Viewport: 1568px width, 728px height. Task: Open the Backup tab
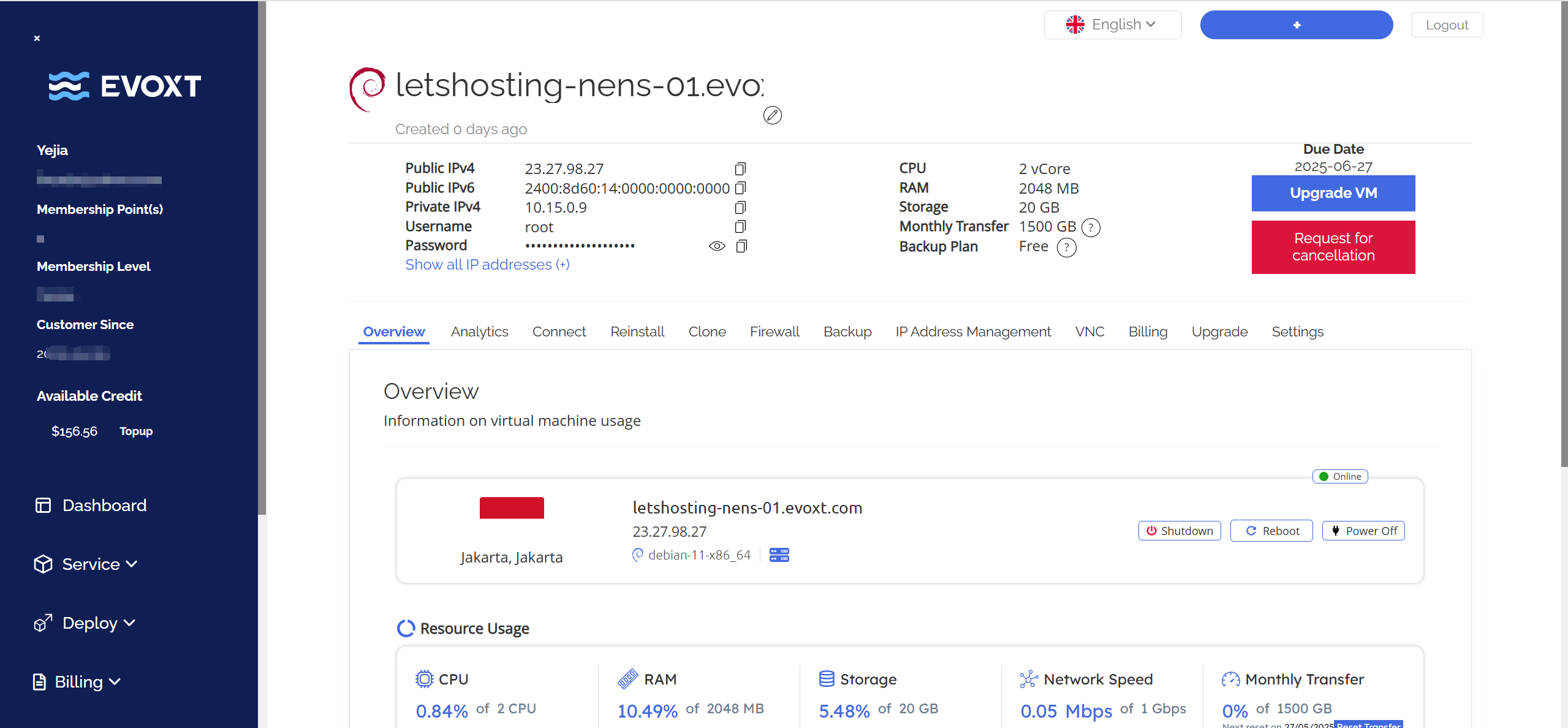click(847, 332)
